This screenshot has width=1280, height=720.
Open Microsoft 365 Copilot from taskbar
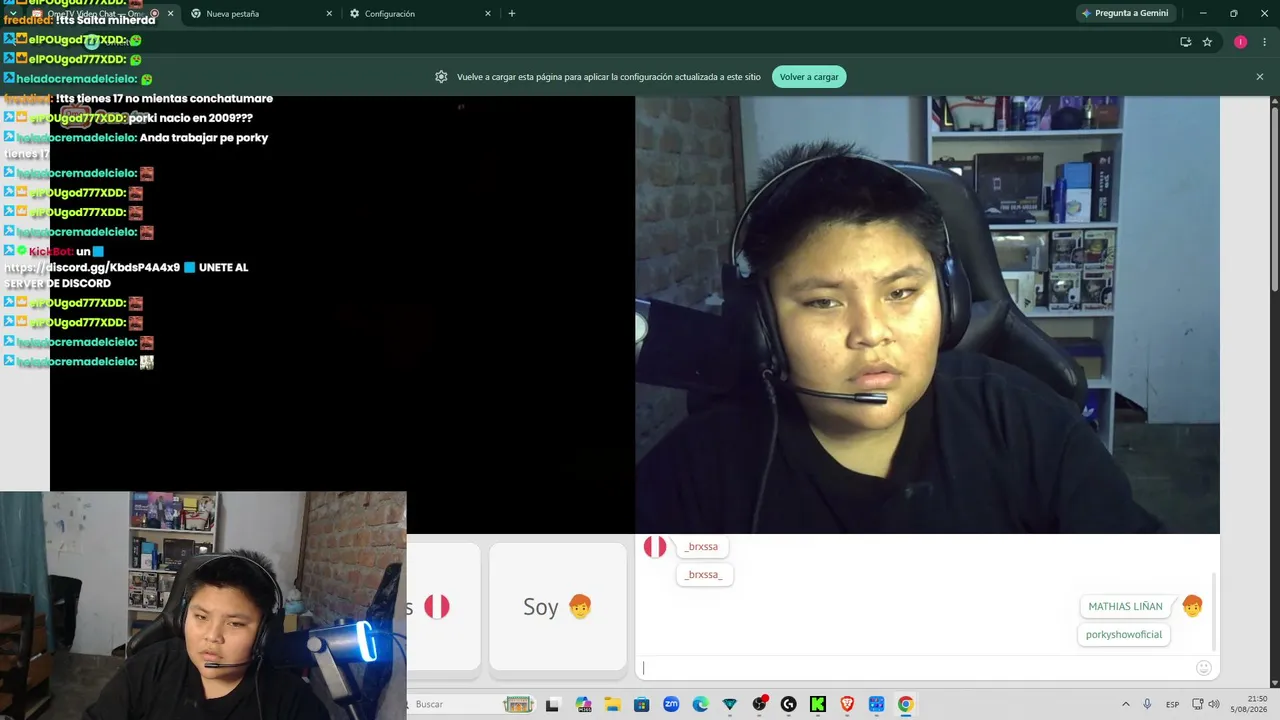click(584, 705)
